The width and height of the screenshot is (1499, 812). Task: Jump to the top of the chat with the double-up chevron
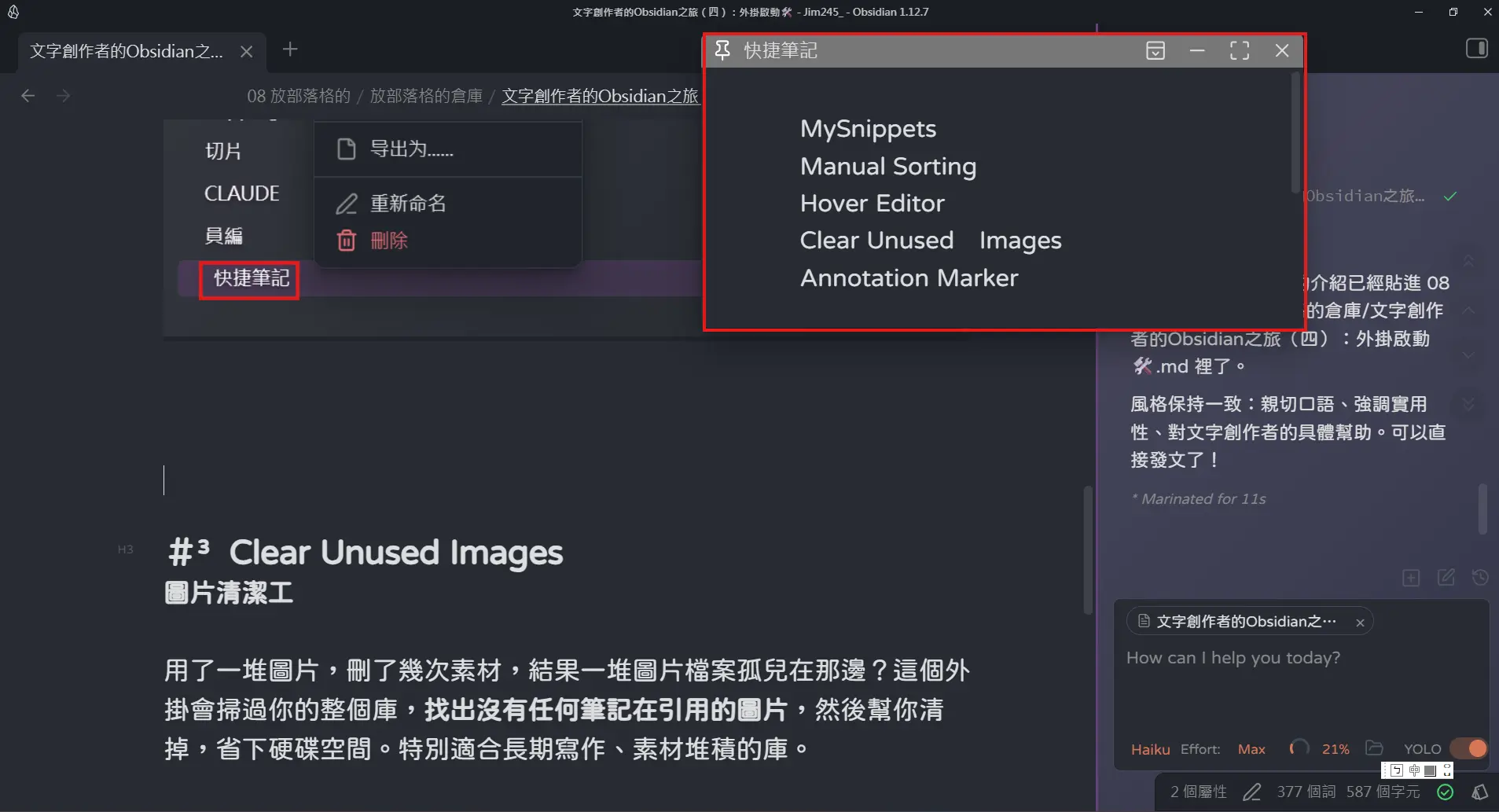pos(1468,260)
